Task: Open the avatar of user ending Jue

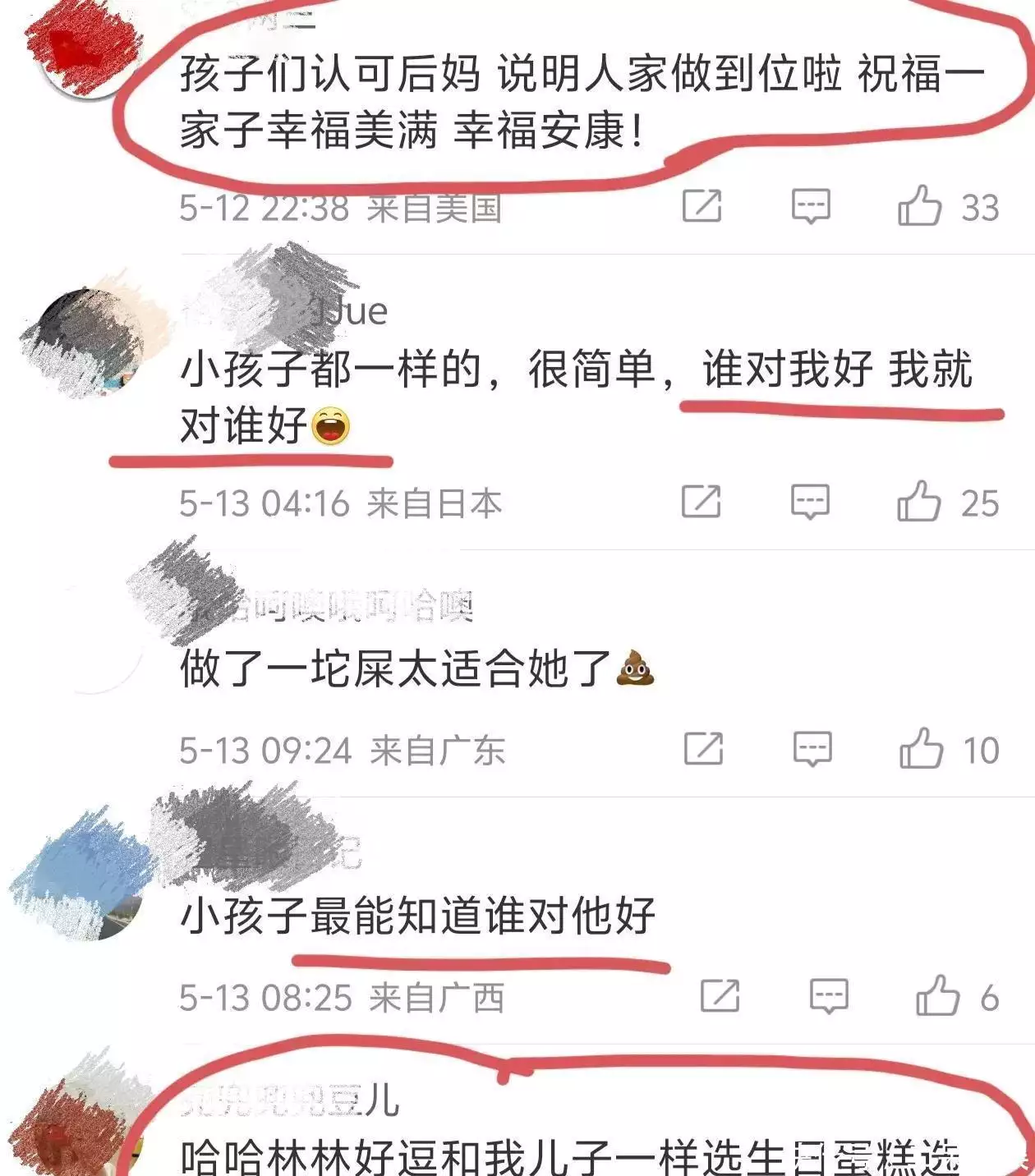Action: (x=90, y=338)
